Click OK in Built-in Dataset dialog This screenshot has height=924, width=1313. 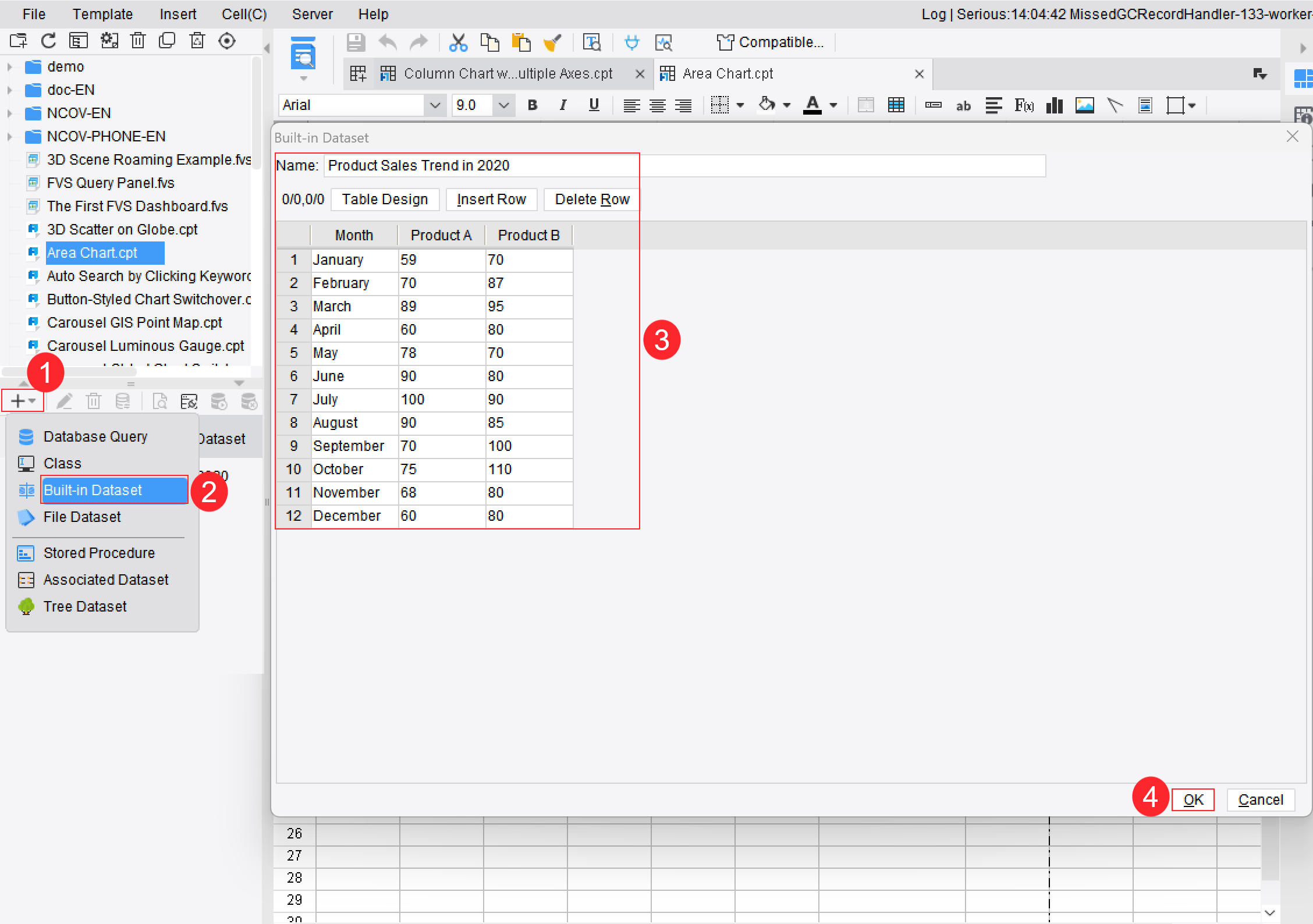[1193, 800]
